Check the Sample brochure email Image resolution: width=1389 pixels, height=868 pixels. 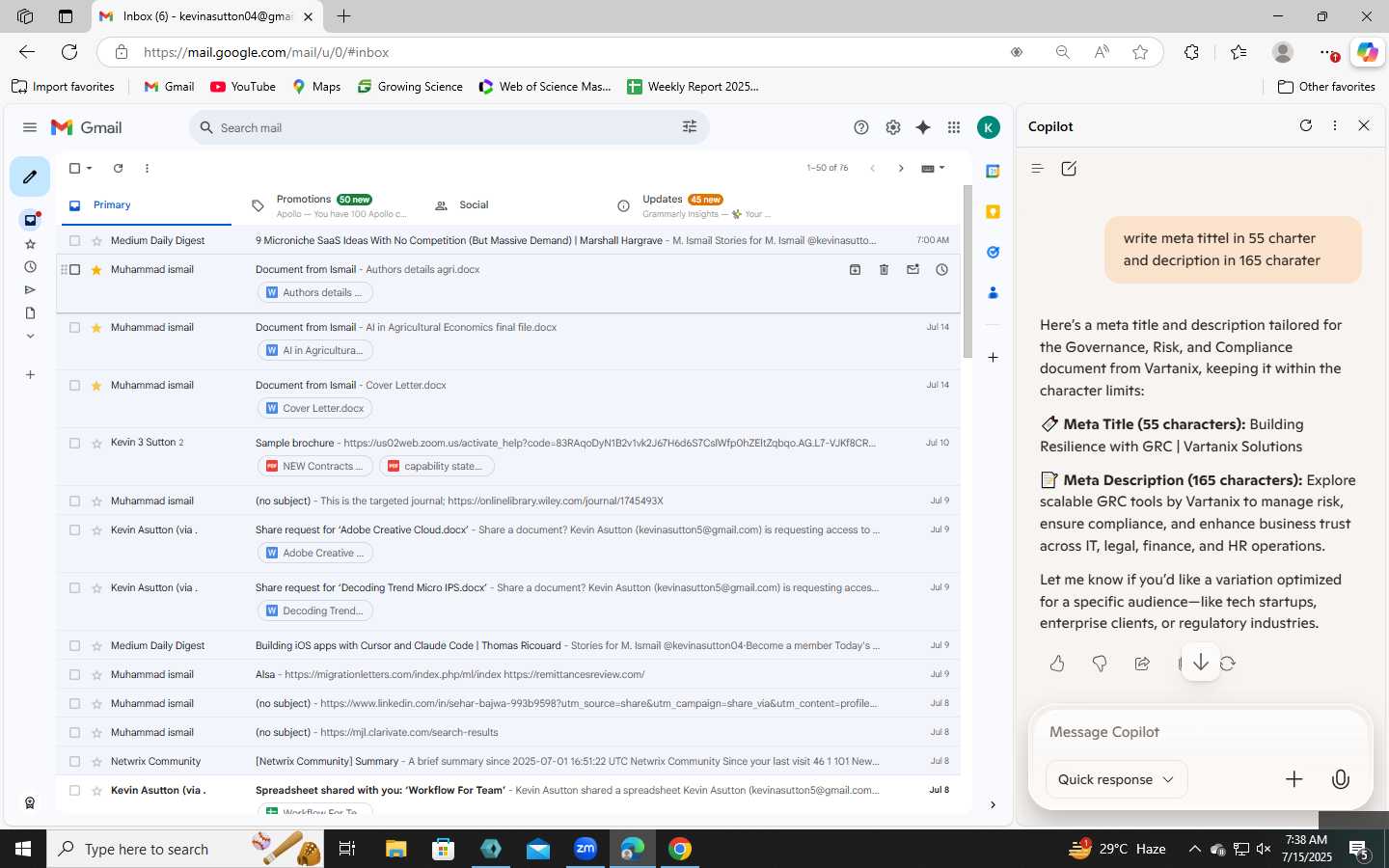[x=74, y=444]
